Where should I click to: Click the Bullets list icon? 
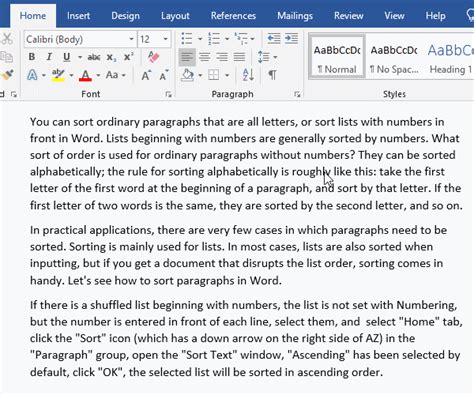coord(187,39)
